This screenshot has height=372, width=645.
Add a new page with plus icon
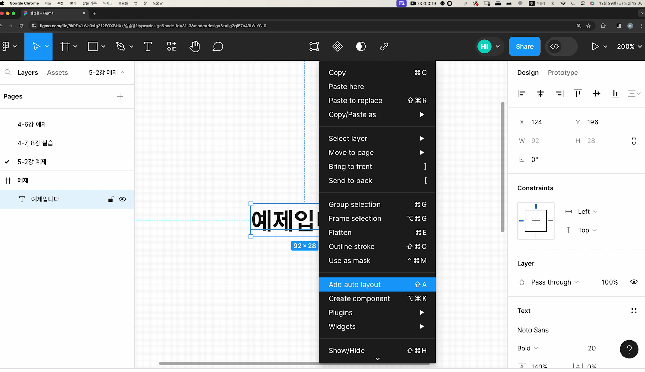pyautogui.click(x=120, y=97)
